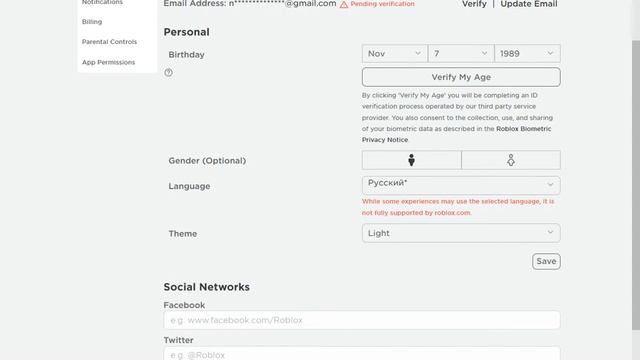Select the male gender icon
640x360 pixels.
coord(411,160)
